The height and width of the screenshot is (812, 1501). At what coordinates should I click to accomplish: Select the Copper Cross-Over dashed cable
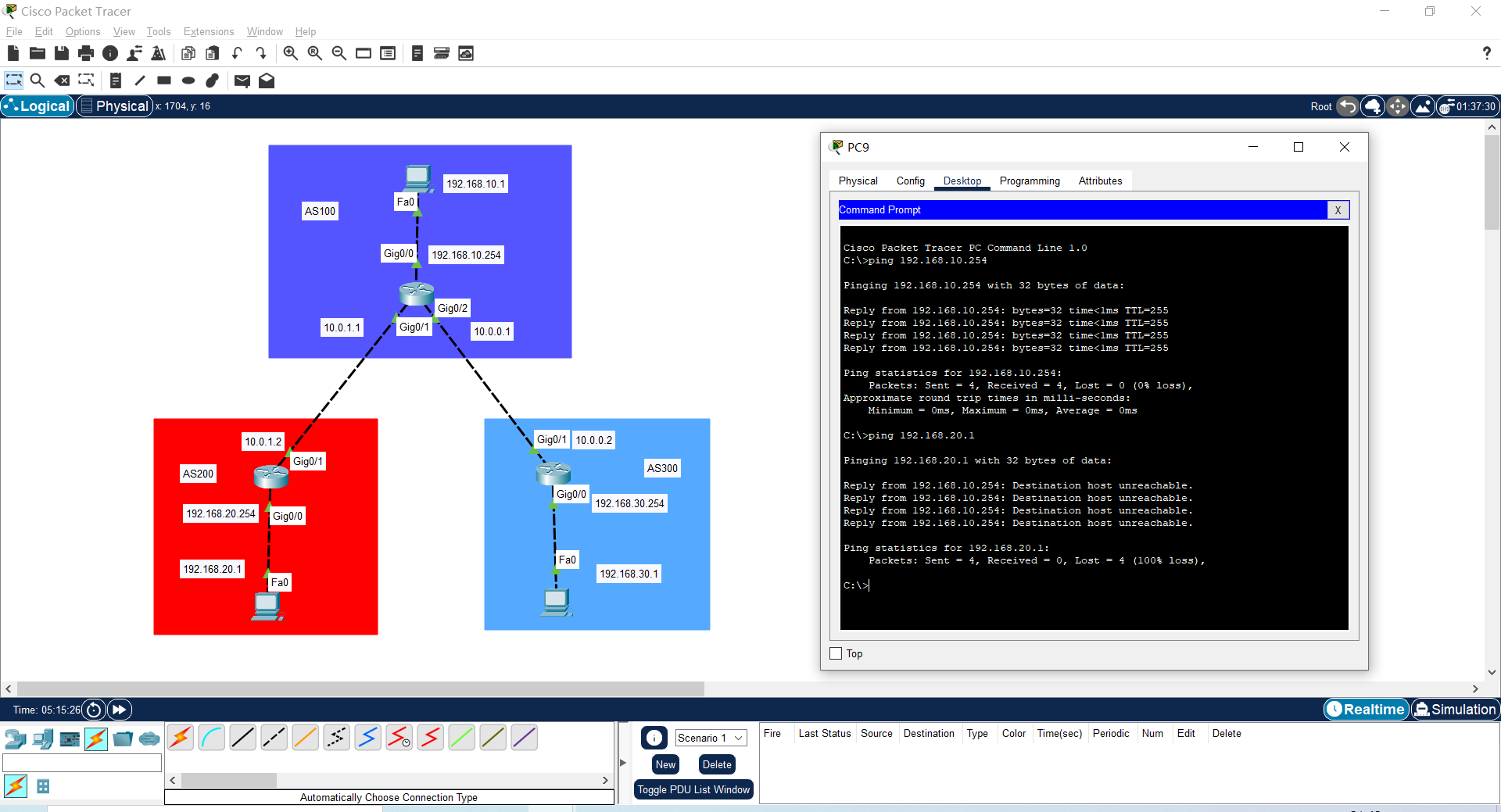pyautogui.click(x=274, y=738)
